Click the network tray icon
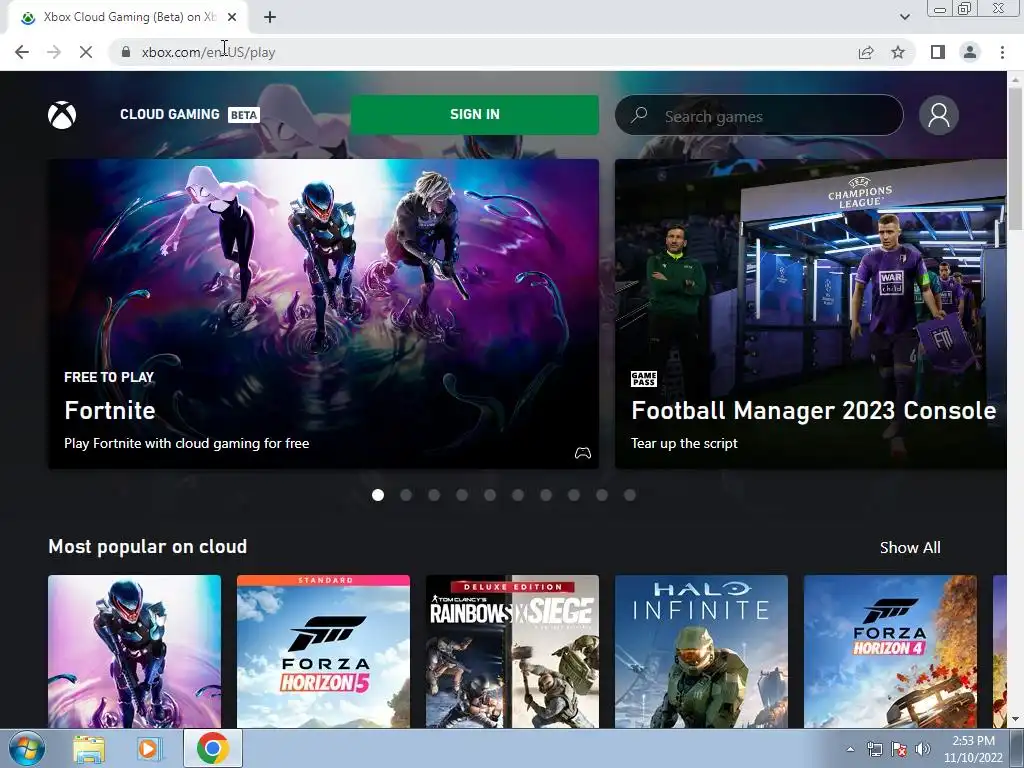The image size is (1024, 768). [x=874, y=749]
